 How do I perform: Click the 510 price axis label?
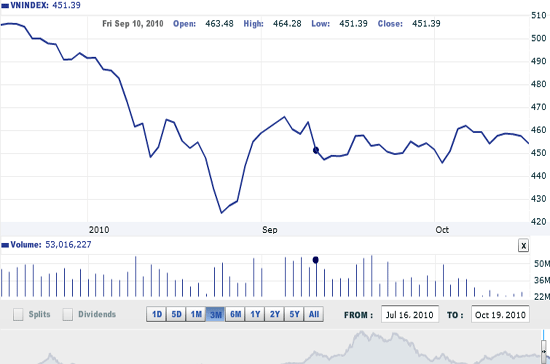click(539, 15)
